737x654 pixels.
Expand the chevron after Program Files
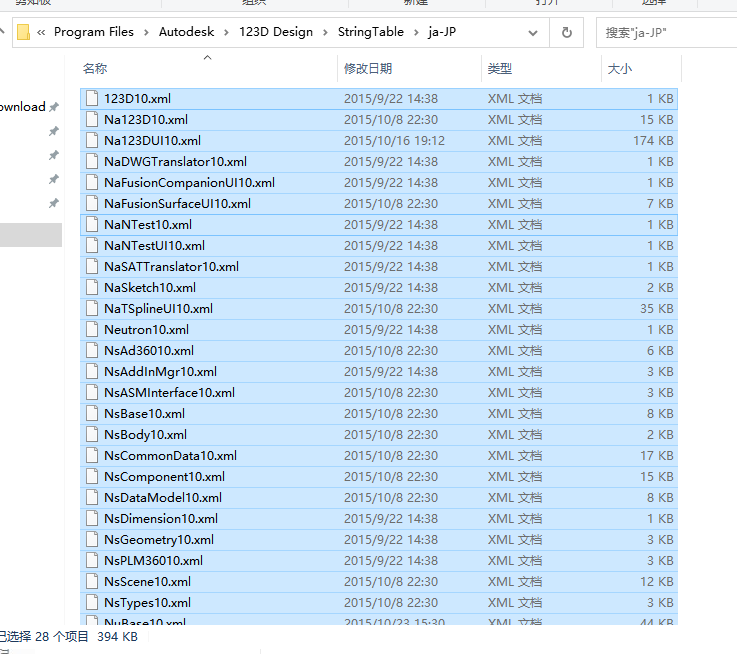146,32
